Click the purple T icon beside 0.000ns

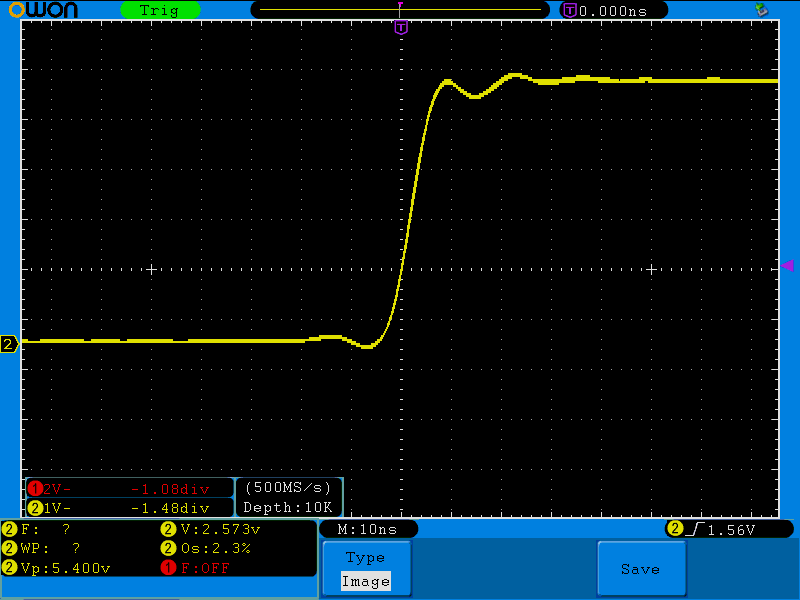tap(570, 10)
